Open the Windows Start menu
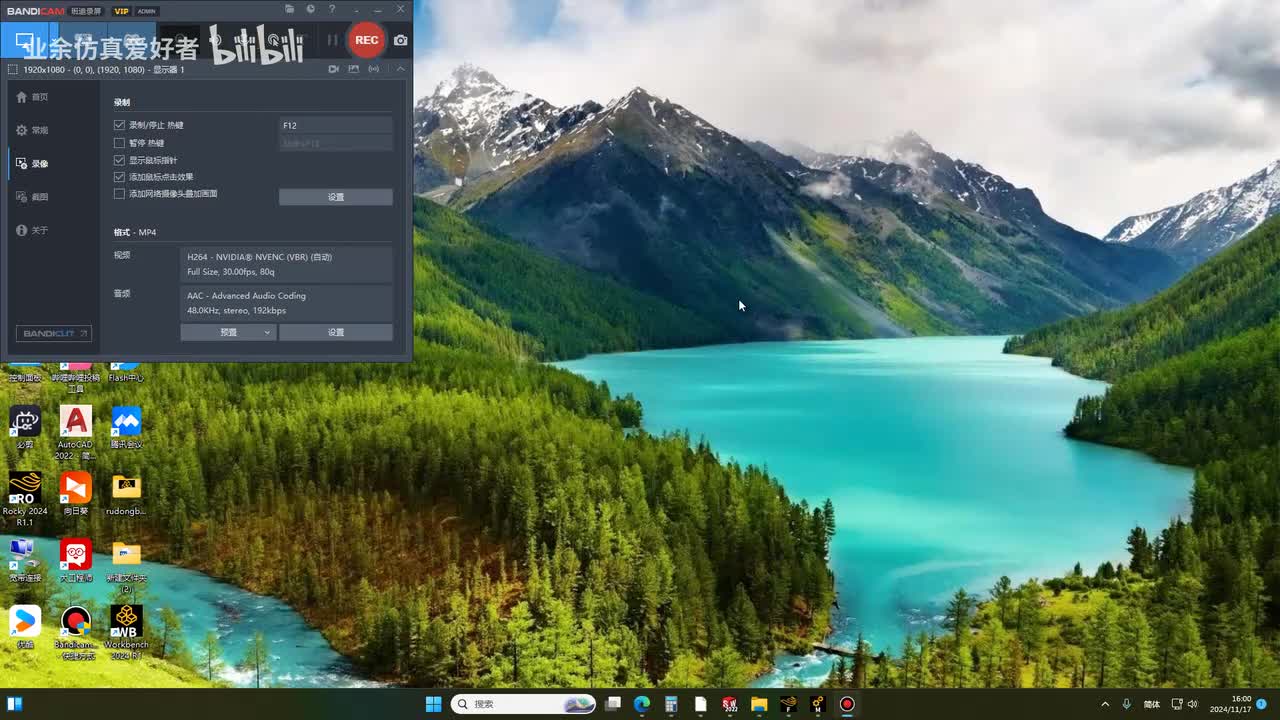1280x720 pixels. pos(433,704)
